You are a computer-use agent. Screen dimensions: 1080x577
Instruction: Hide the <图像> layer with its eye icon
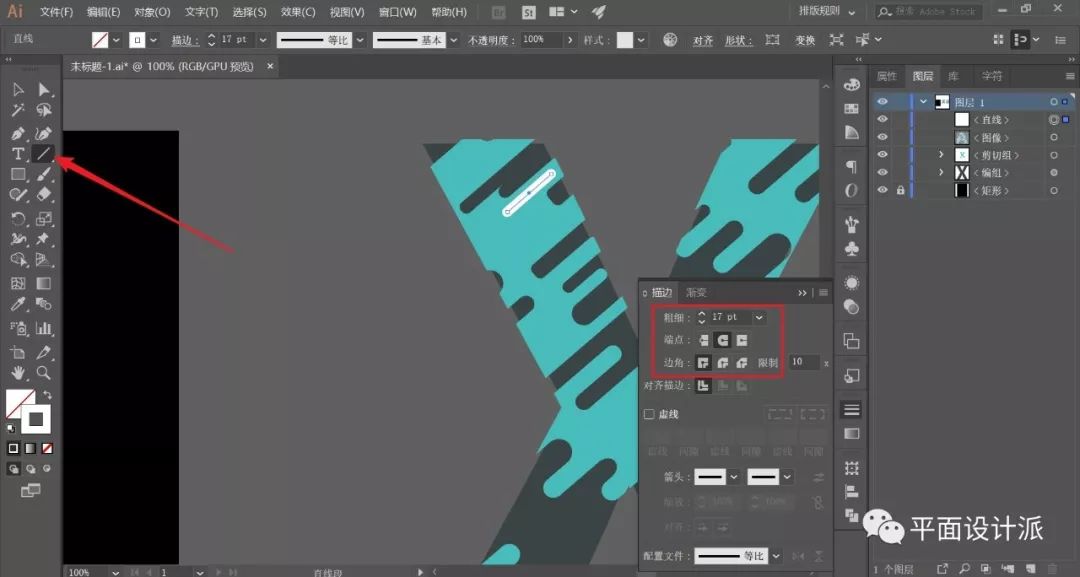pos(882,137)
